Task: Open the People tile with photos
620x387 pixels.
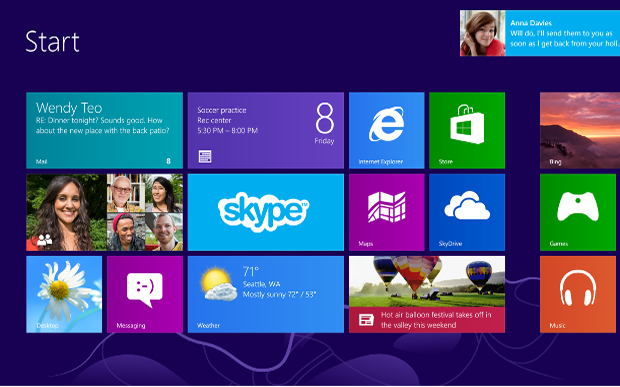Action: pos(104,212)
